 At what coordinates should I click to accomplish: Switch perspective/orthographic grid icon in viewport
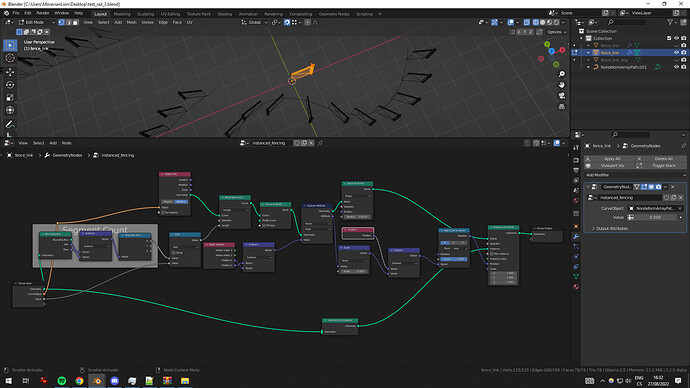[562, 106]
